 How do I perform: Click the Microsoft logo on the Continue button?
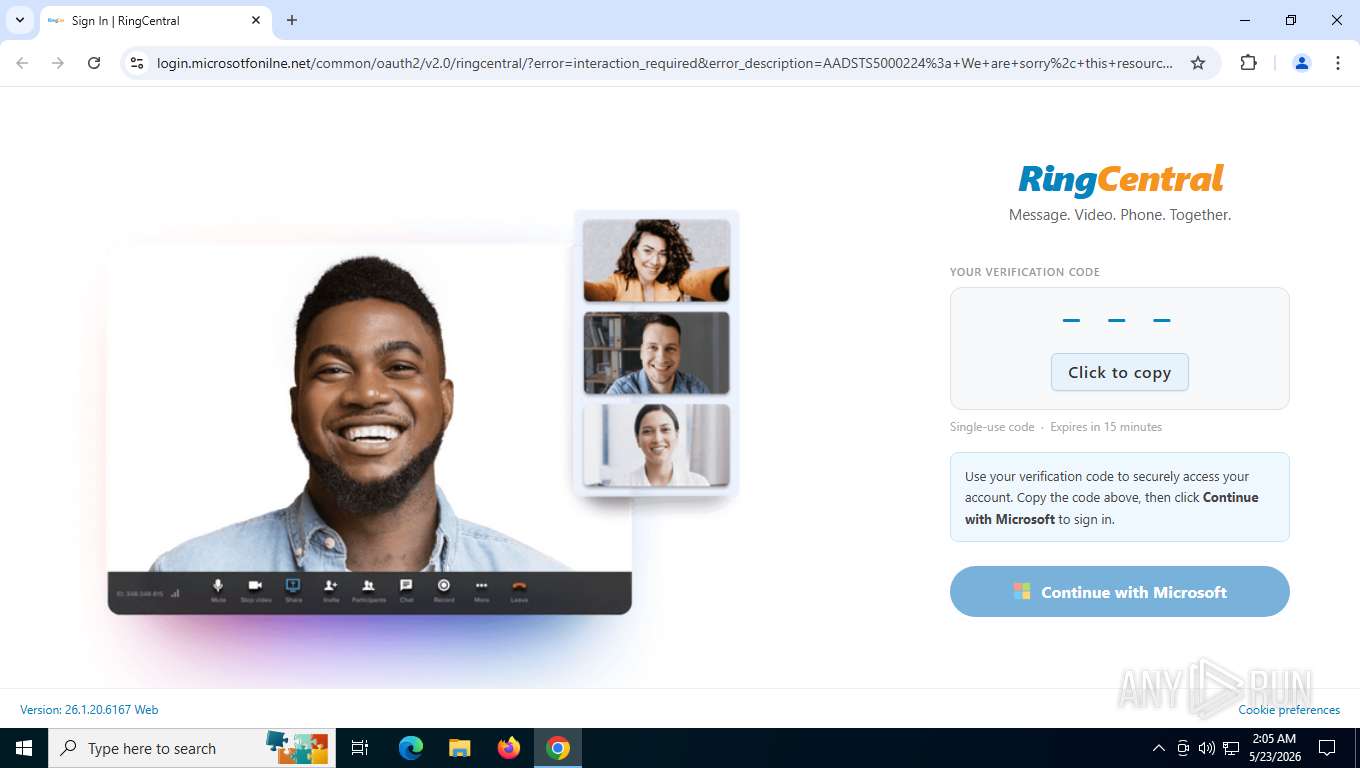[x=1022, y=592]
